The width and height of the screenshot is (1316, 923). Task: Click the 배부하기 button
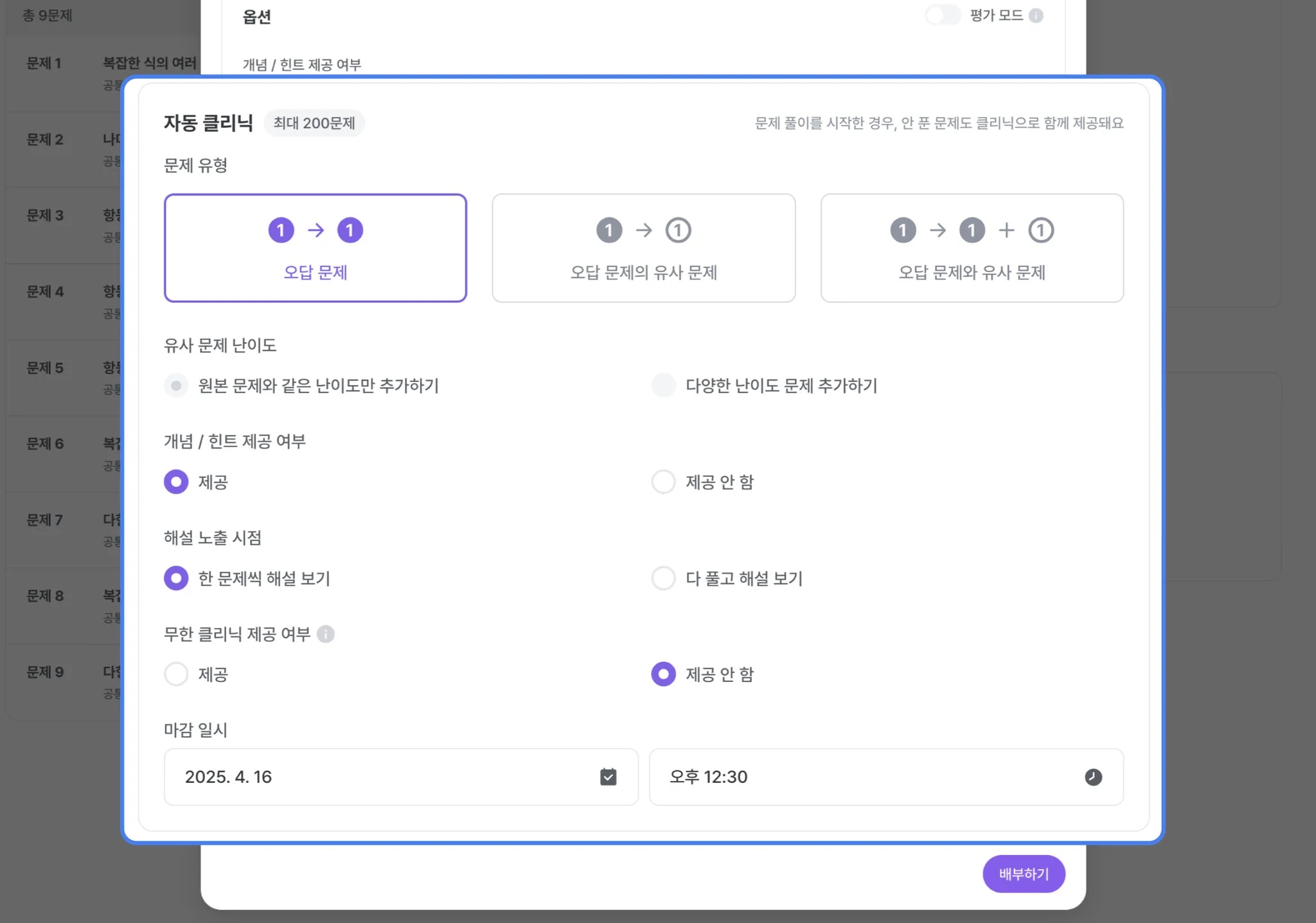tap(1024, 874)
